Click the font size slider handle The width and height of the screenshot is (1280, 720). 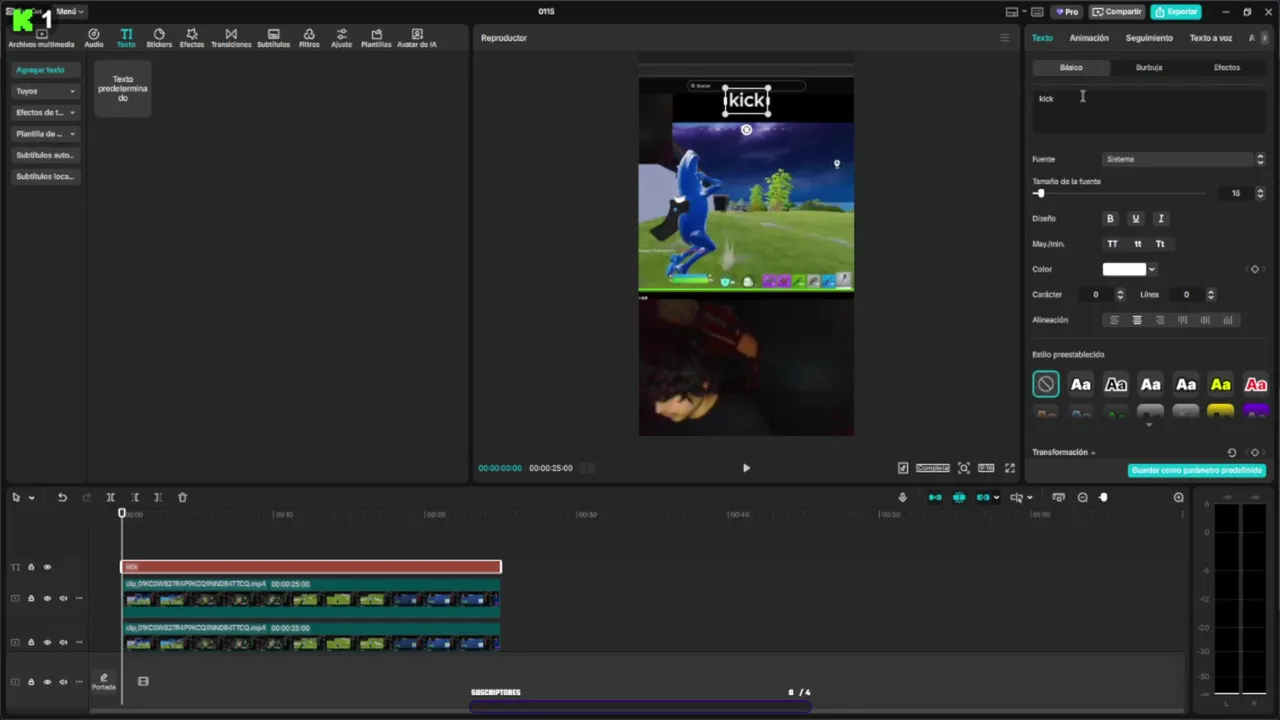click(x=1040, y=193)
